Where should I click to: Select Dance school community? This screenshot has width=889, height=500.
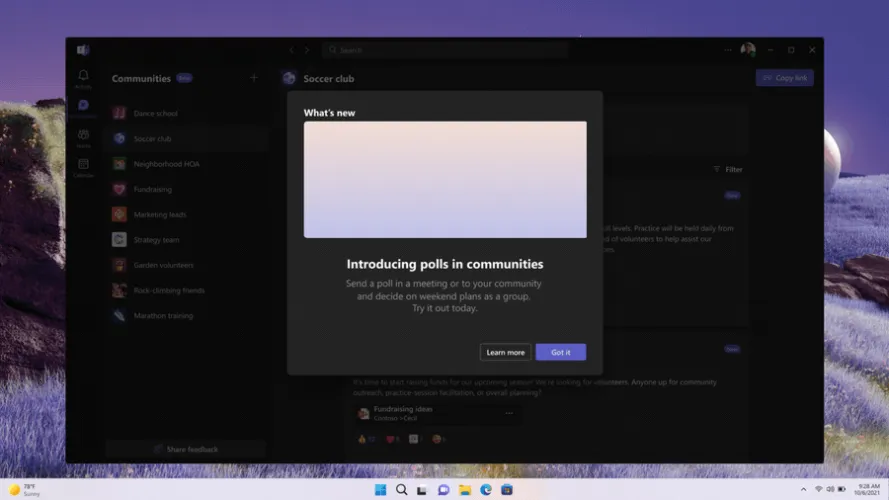tap(155, 114)
